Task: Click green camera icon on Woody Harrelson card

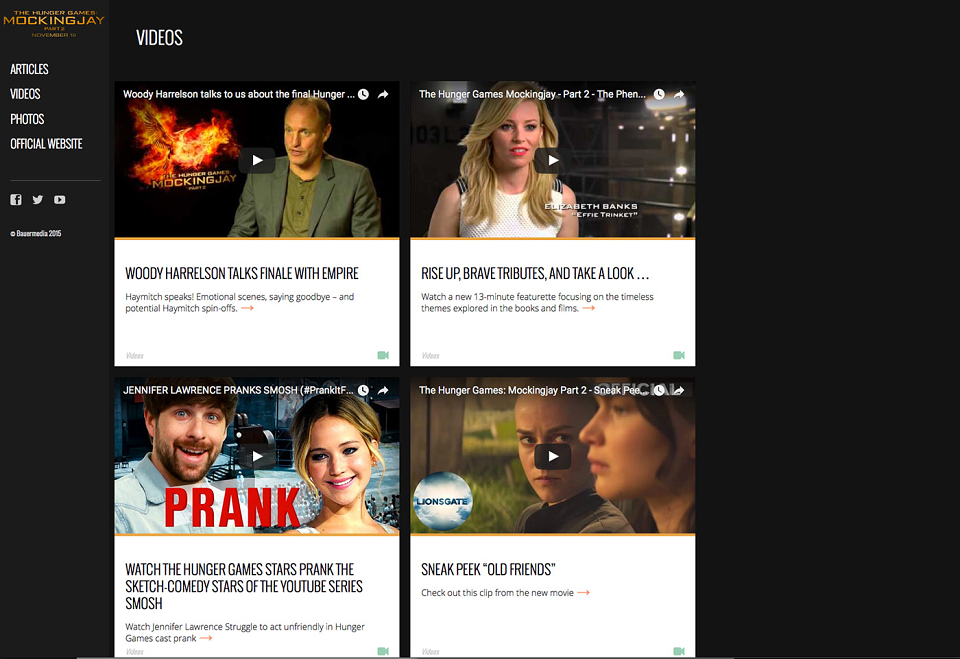Action: point(383,355)
